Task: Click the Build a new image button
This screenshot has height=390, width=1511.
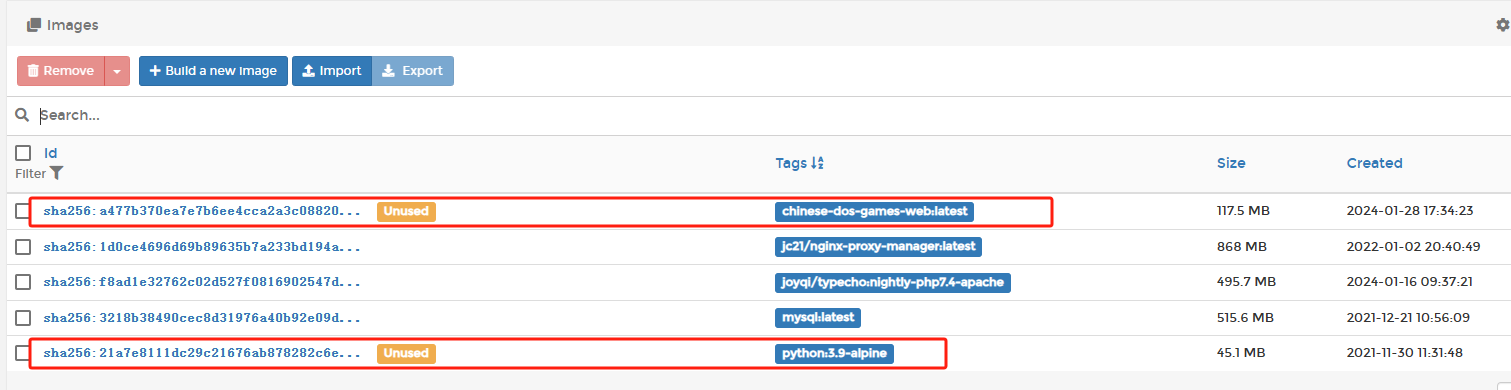Action: coord(213,71)
